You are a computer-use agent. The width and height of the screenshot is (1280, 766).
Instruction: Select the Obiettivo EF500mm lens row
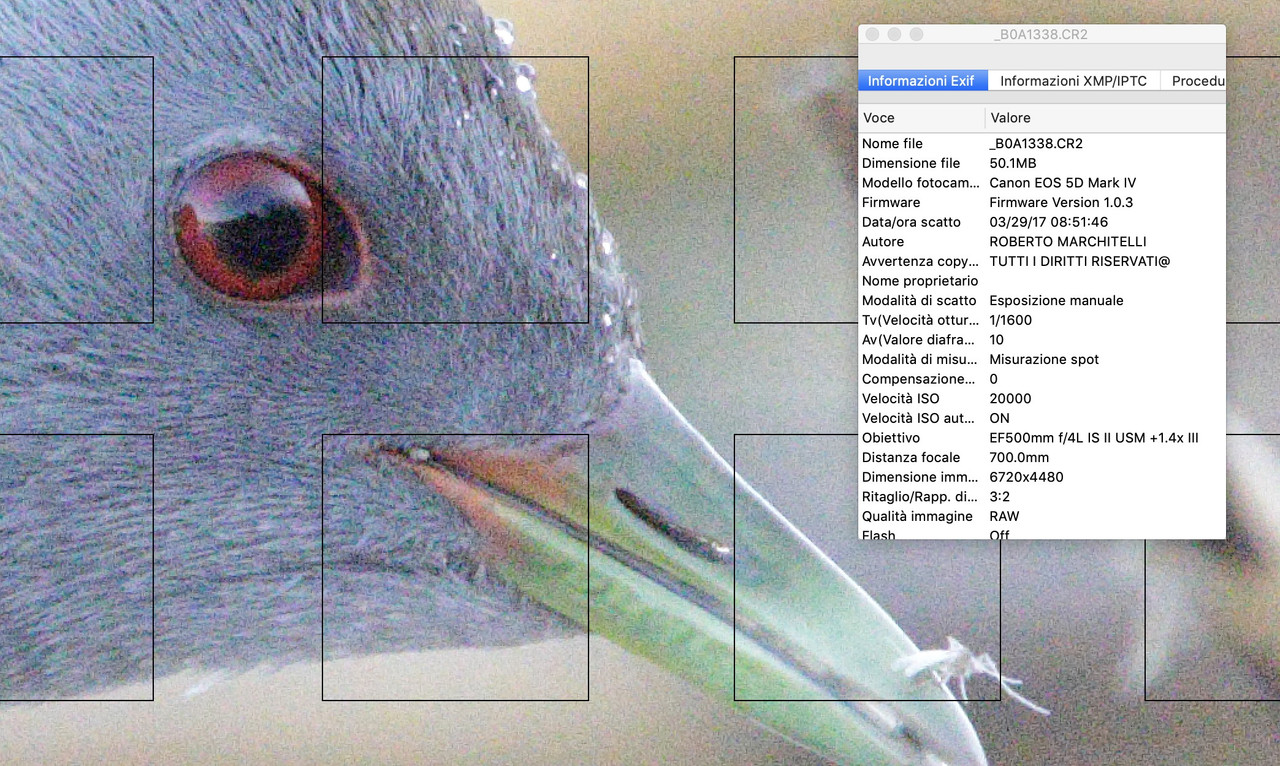[1042, 438]
